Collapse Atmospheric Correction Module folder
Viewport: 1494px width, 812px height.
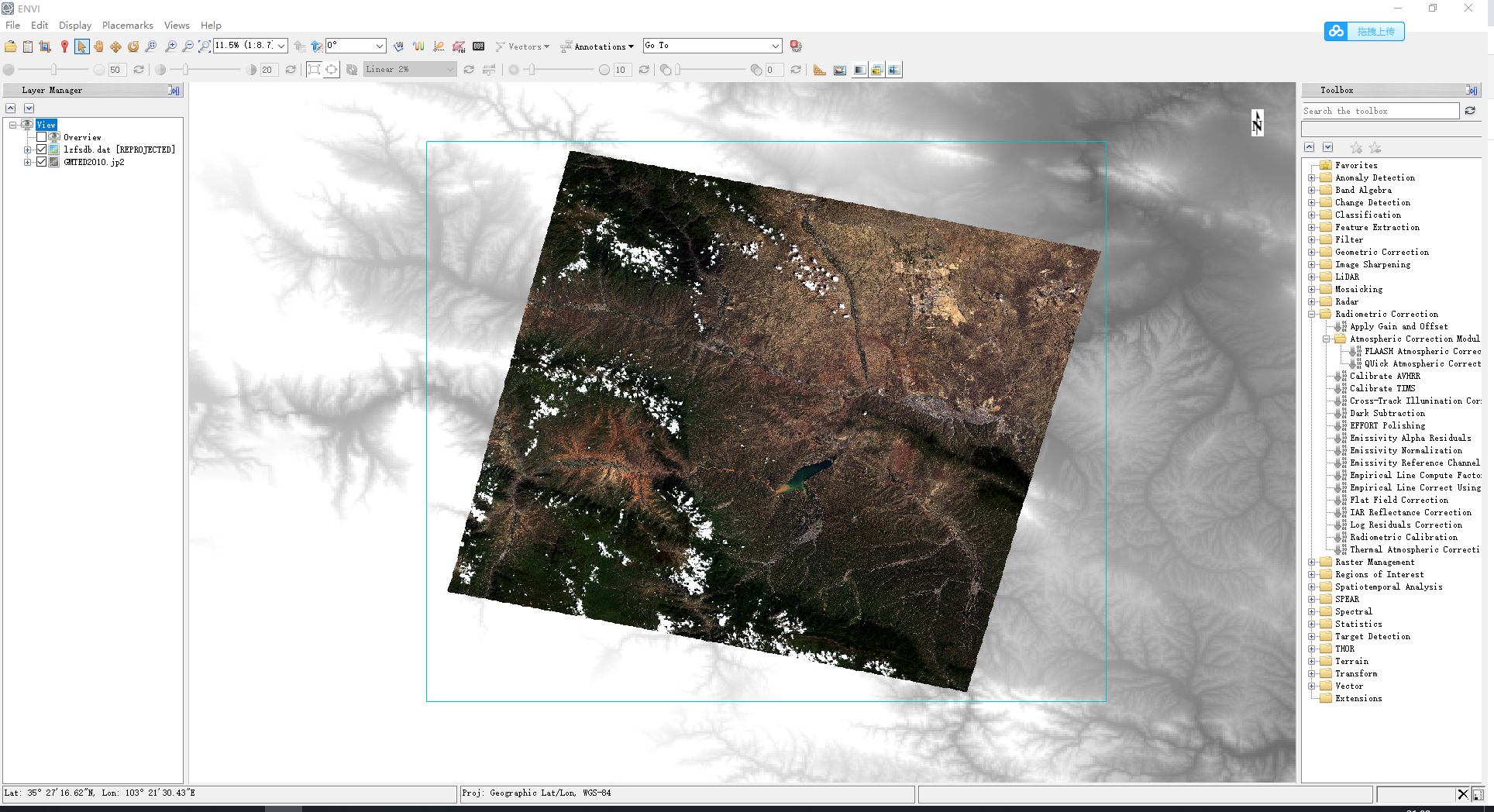[1326, 339]
